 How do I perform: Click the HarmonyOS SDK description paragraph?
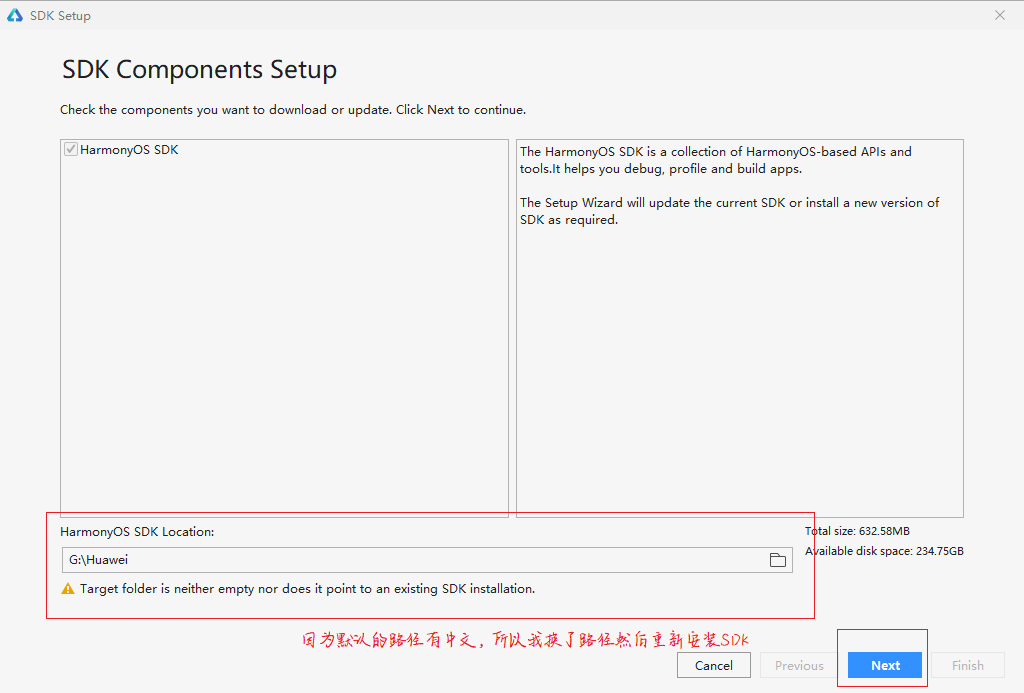[x=716, y=160]
